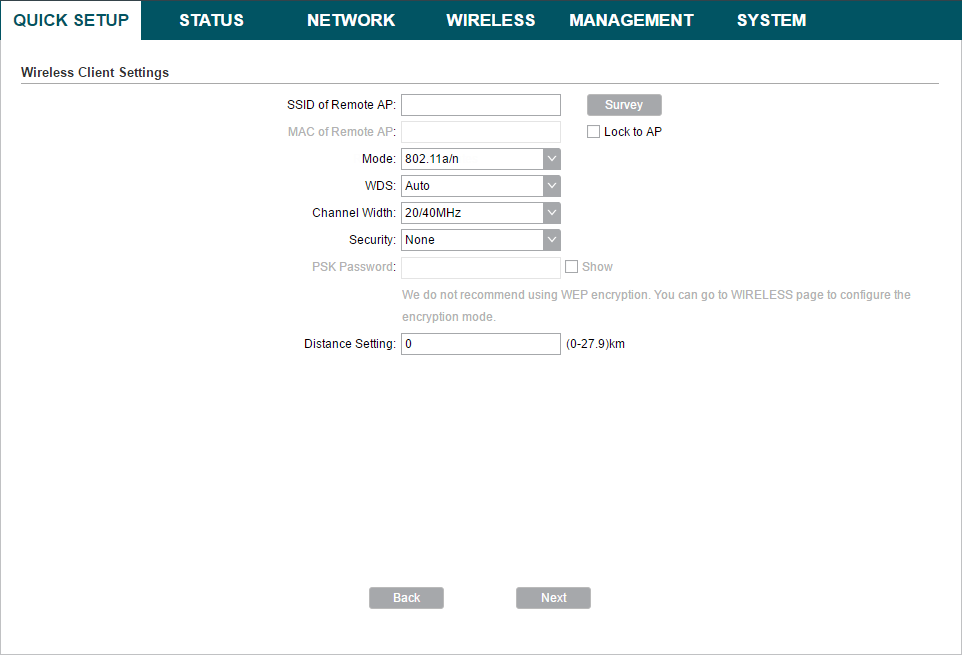Click the Security dropdown chevron icon
Viewport: 962px width, 655px height.
coord(551,239)
